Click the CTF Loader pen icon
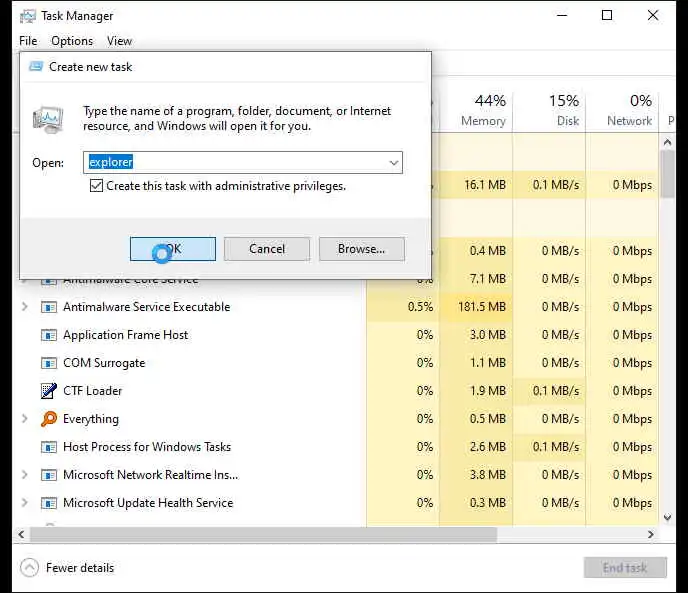688x593 pixels. (x=49, y=391)
